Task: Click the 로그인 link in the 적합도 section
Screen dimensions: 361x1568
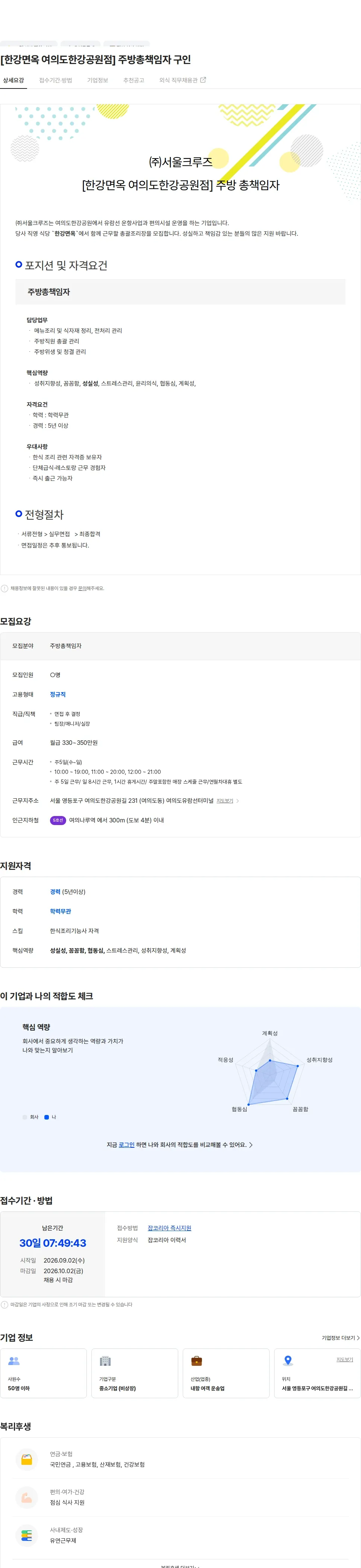Action: point(126,1145)
